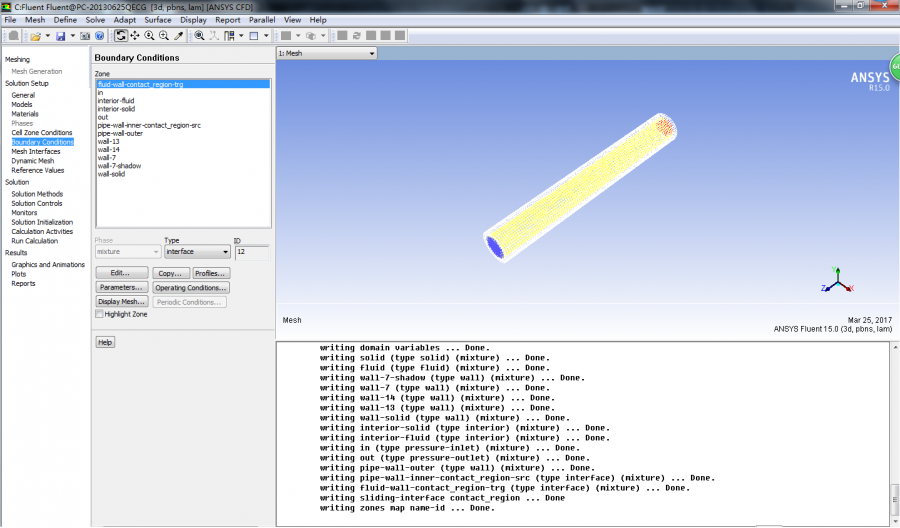Open the File menu
This screenshot has height=528, width=900.
10,20
